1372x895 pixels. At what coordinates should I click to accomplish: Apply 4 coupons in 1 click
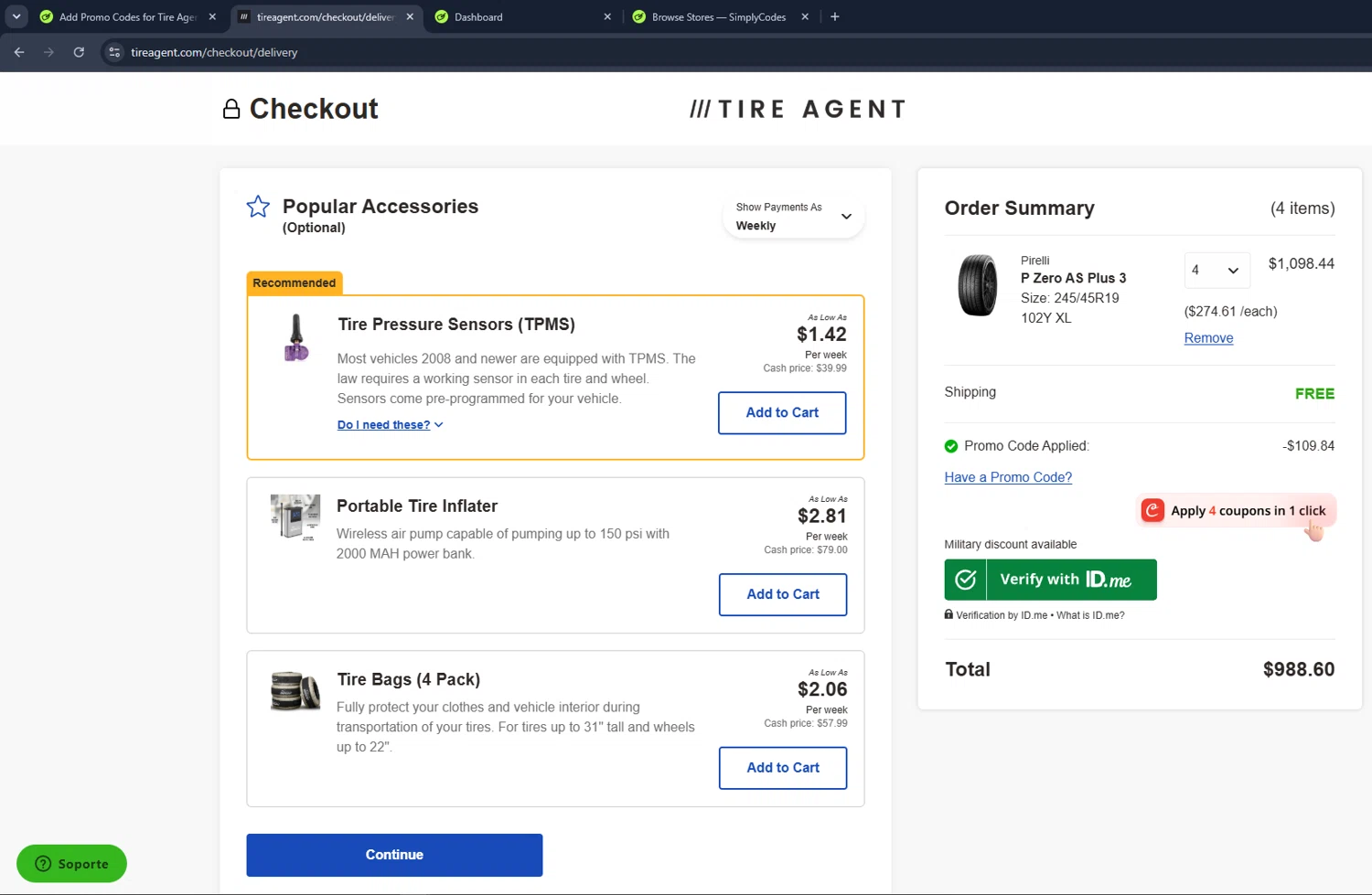[x=1237, y=511]
